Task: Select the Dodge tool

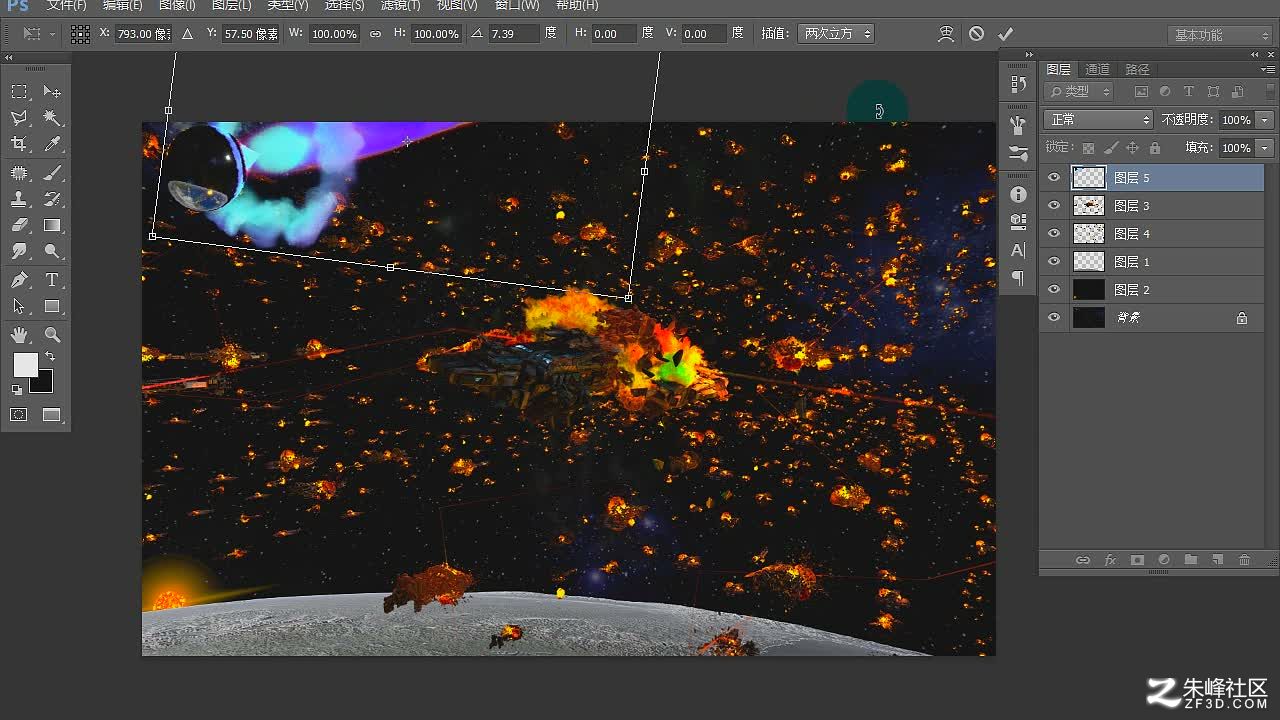Action: pos(52,251)
